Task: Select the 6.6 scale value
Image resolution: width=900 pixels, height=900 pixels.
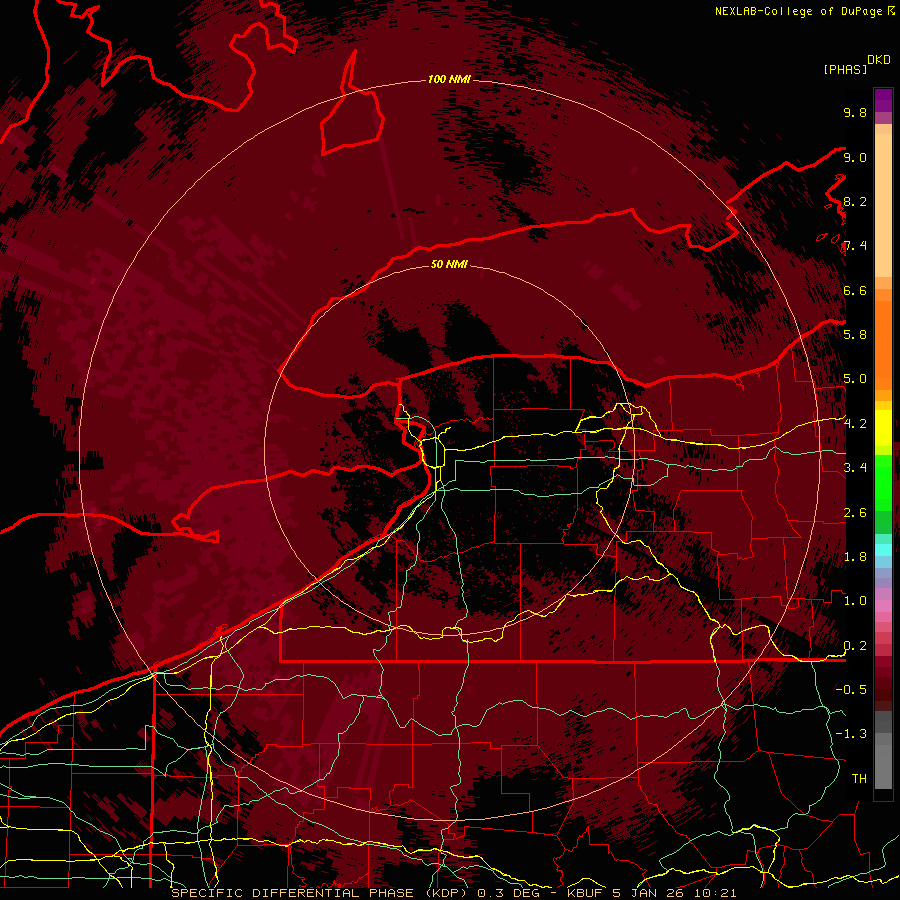Action: (x=855, y=290)
